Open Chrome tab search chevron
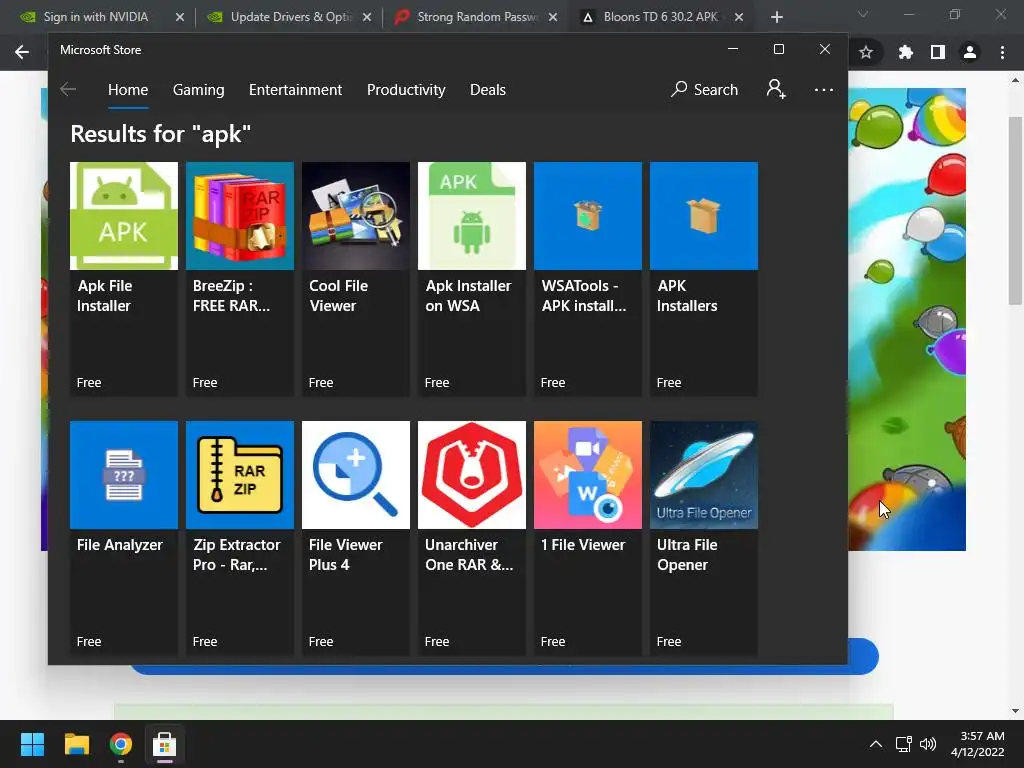Viewport: 1024px width, 768px height. coord(863,14)
